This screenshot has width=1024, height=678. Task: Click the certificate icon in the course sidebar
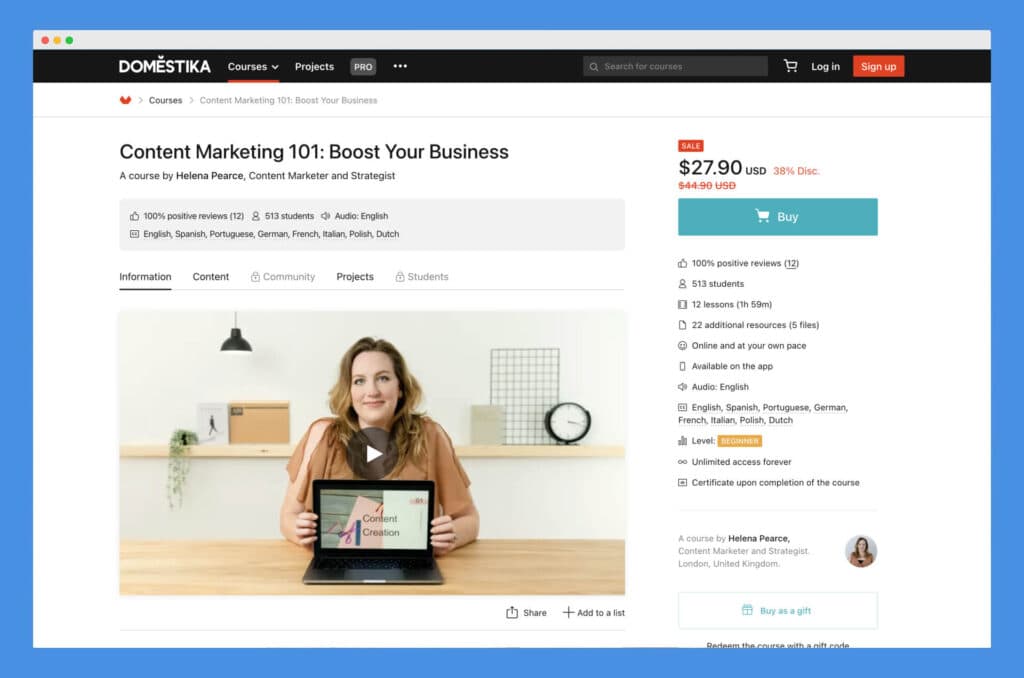tap(683, 482)
